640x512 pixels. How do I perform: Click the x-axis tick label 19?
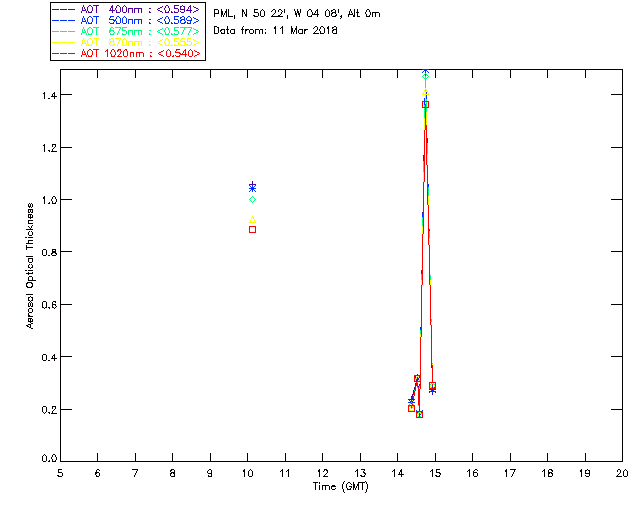[x=585, y=473]
